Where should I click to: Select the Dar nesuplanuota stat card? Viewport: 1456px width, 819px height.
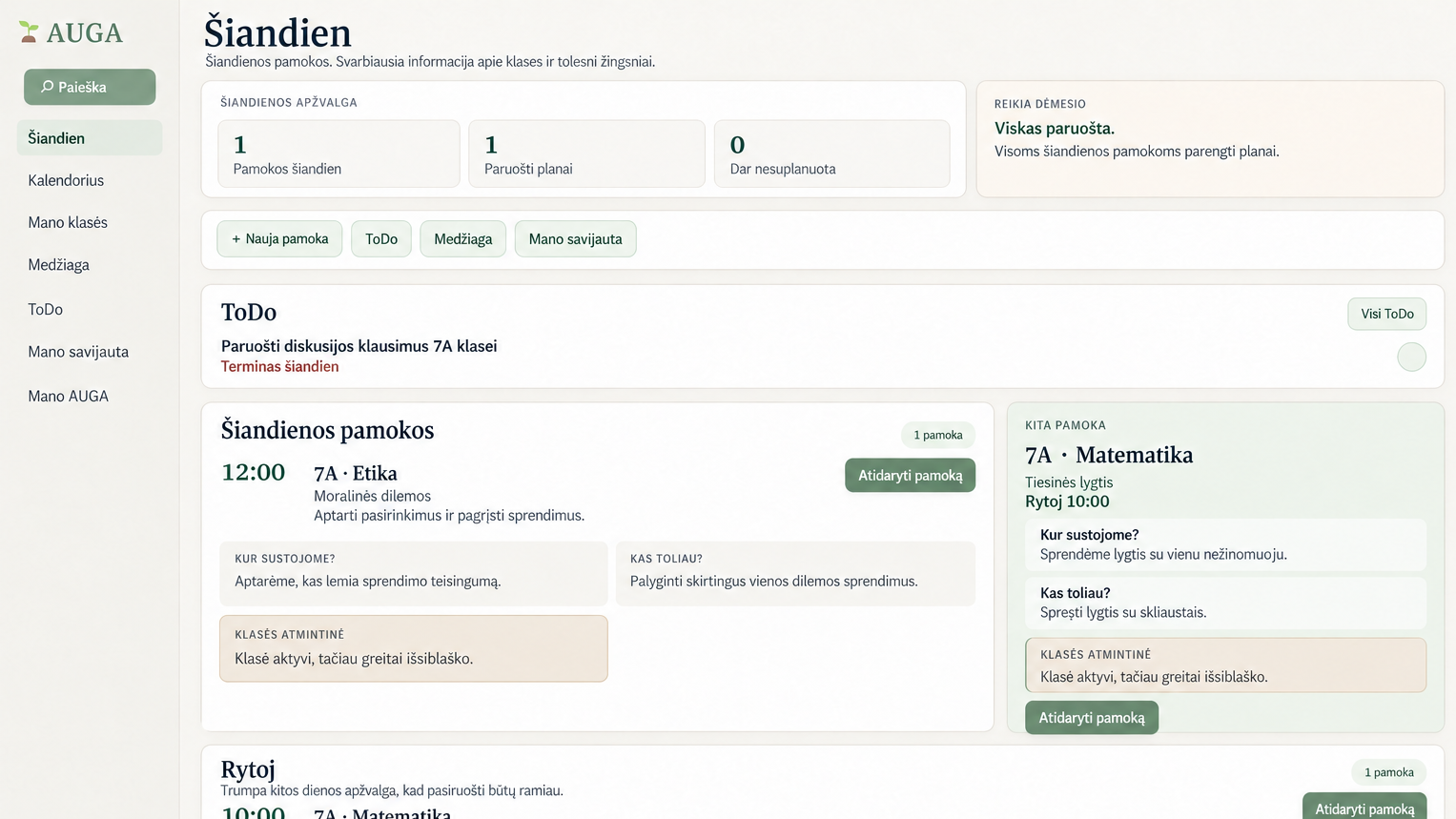831,154
